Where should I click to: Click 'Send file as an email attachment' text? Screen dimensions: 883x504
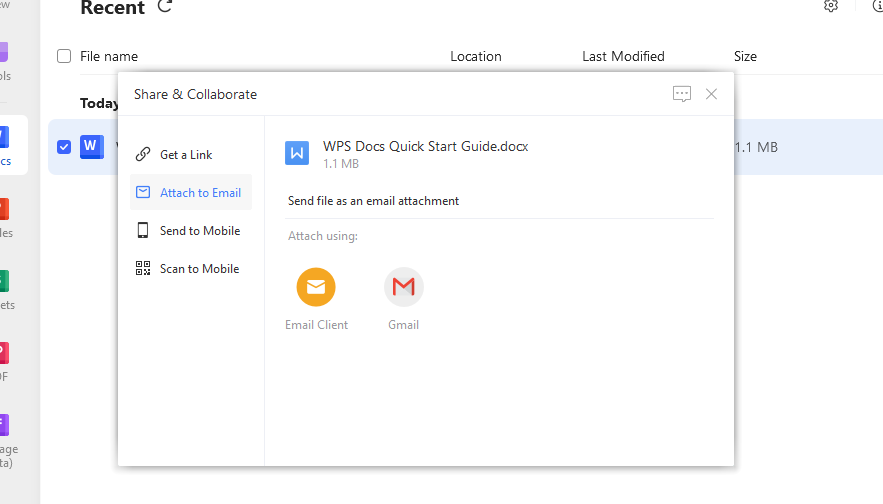373,201
